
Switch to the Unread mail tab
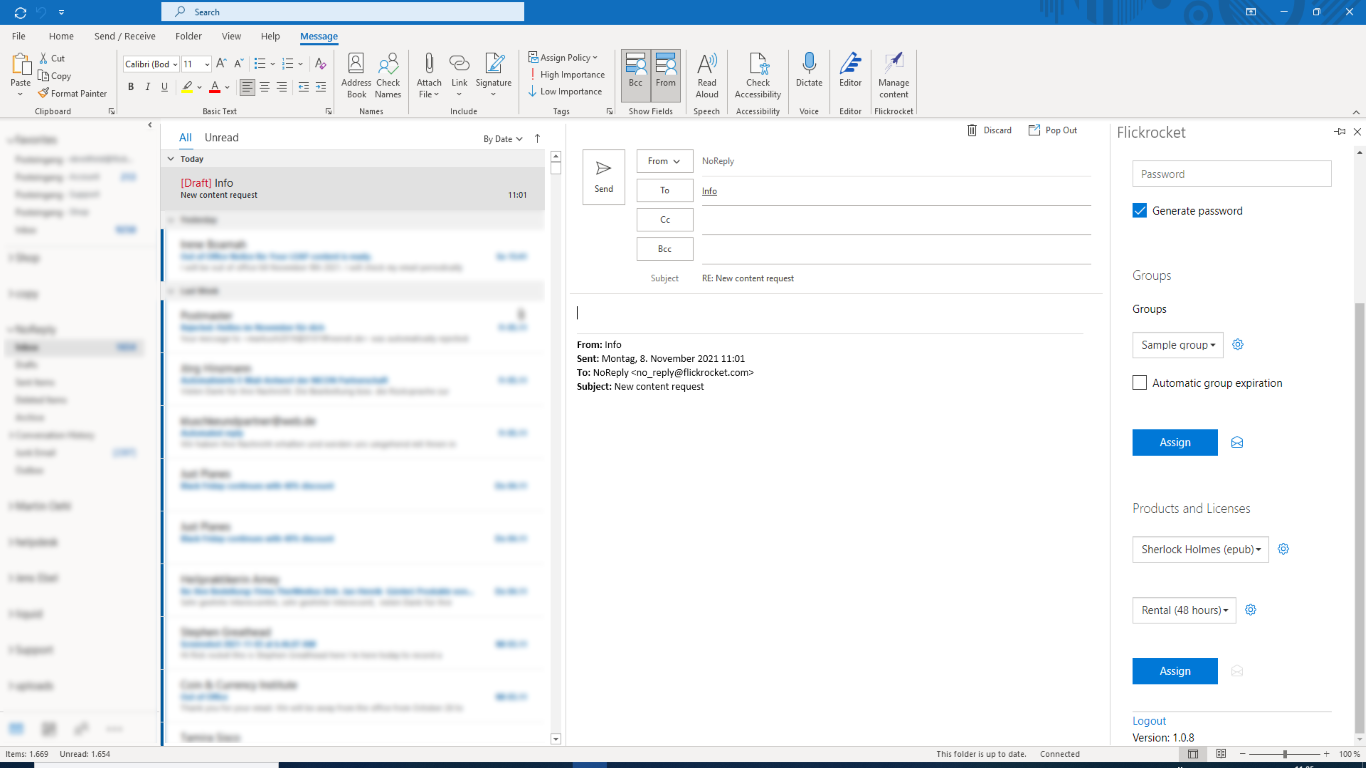(x=222, y=138)
